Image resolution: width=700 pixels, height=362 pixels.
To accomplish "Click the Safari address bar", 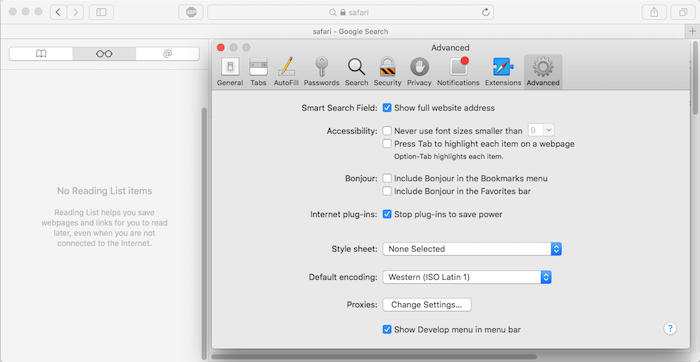I will coord(350,12).
